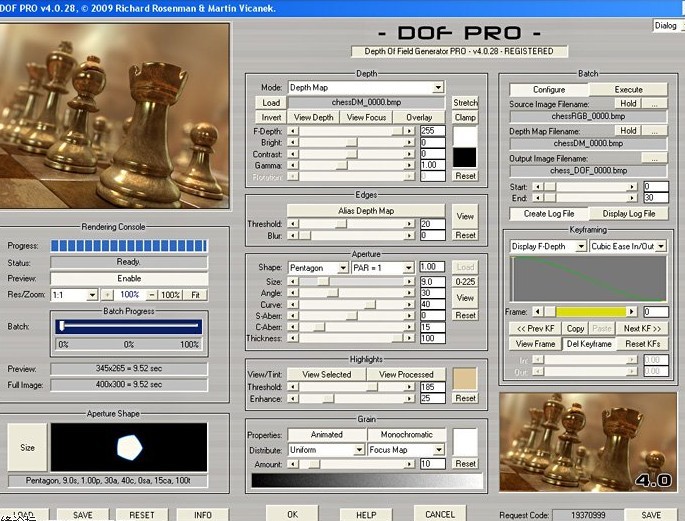Toggle depth Overlay
Screen dimensions: 685x521
click(419, 117)
